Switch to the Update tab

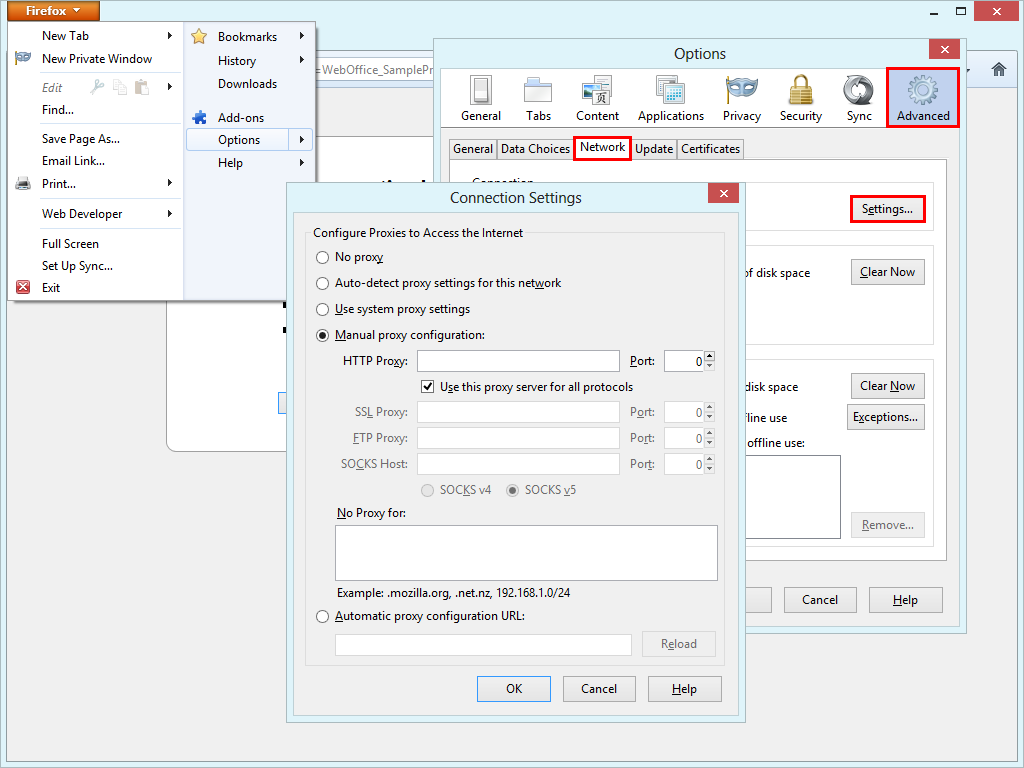click(654, 148)
